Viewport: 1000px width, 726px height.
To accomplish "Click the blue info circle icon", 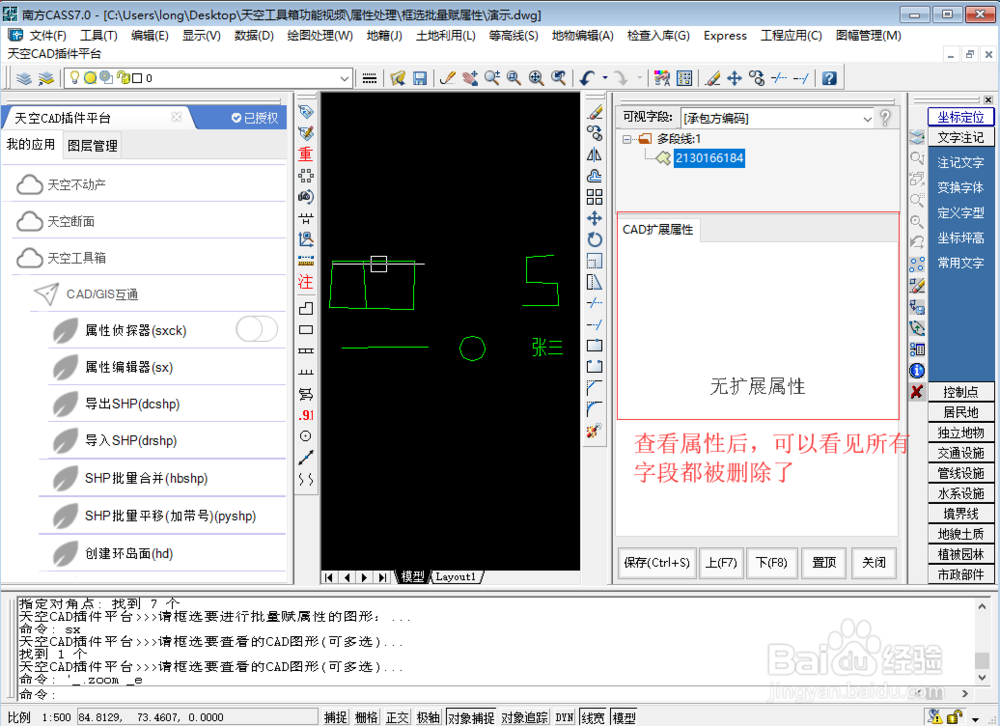I will pos(917,371).
